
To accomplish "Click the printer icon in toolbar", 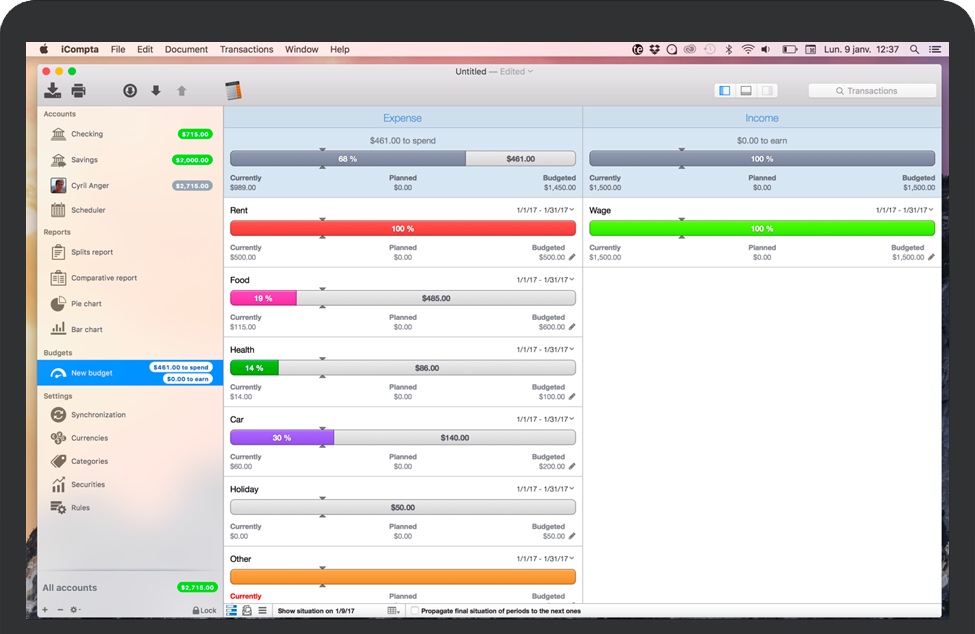I will point(78,91).
